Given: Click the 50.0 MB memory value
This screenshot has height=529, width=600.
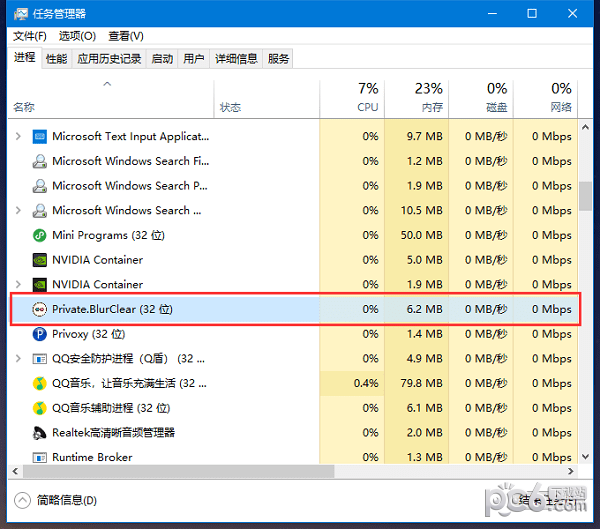Looking at the screenshot, I should point(422,235).
